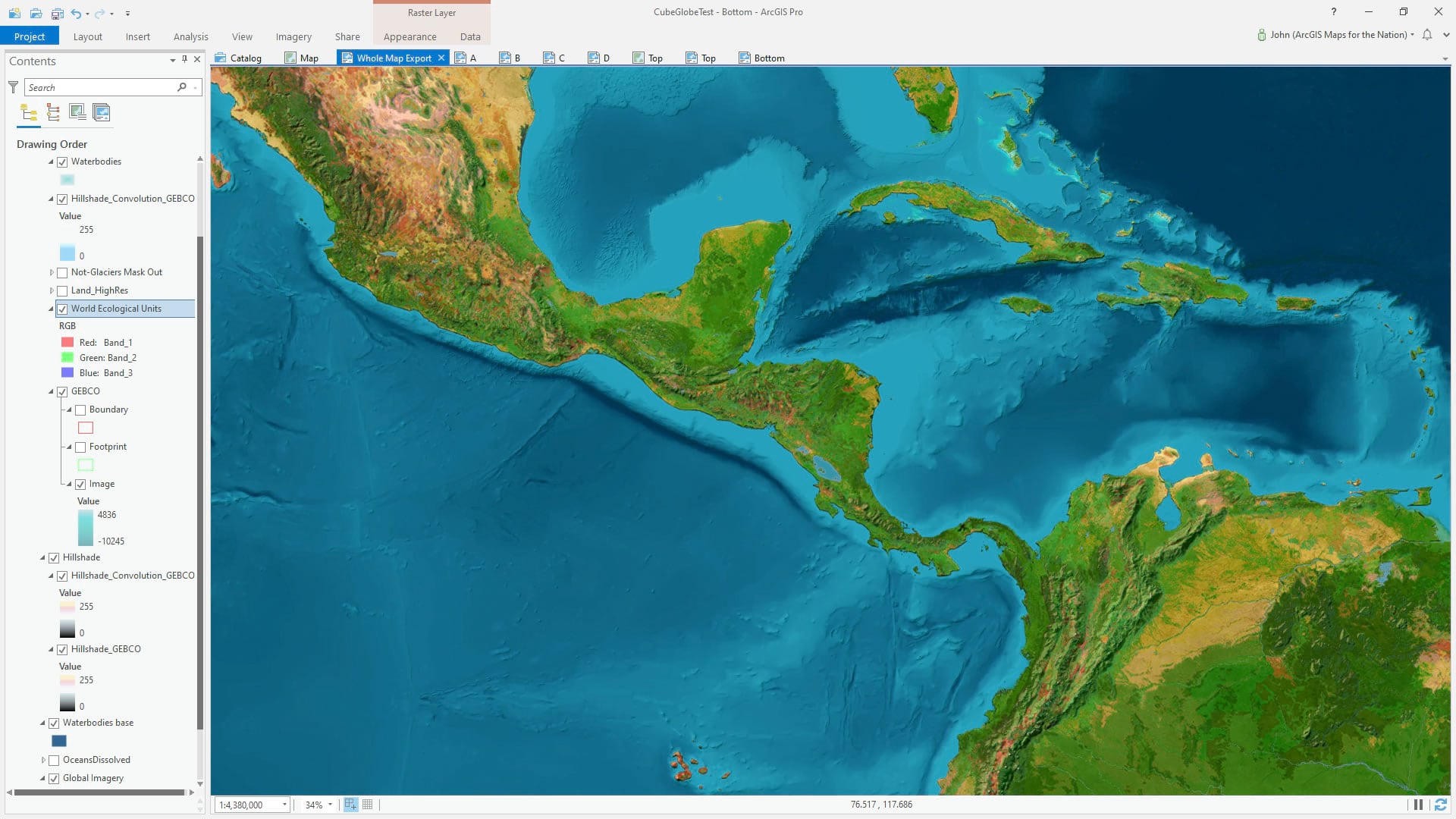Click the filter funnel icon in Contents
1456x819 pixels.
[x=13, y=88]
